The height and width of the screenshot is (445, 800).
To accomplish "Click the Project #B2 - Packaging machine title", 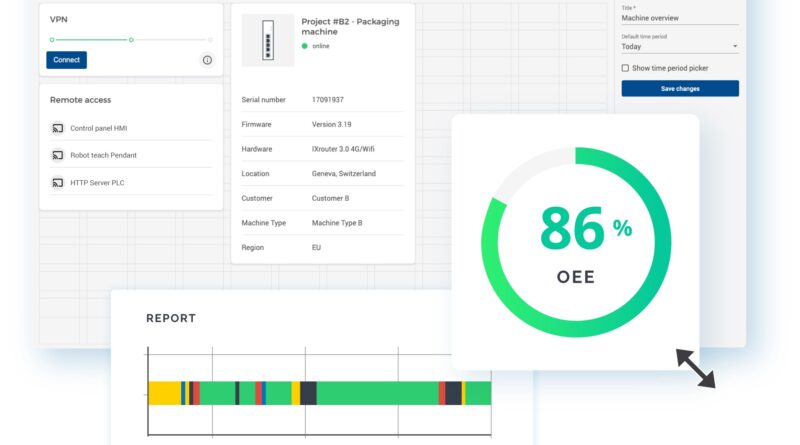I will [x=351, y=26].
